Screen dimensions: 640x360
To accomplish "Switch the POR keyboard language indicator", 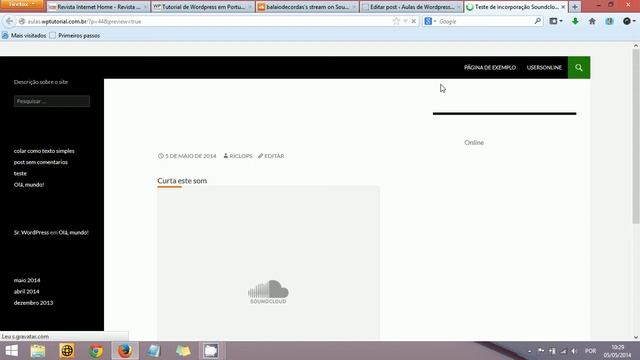I will click(x=590, y=351).
